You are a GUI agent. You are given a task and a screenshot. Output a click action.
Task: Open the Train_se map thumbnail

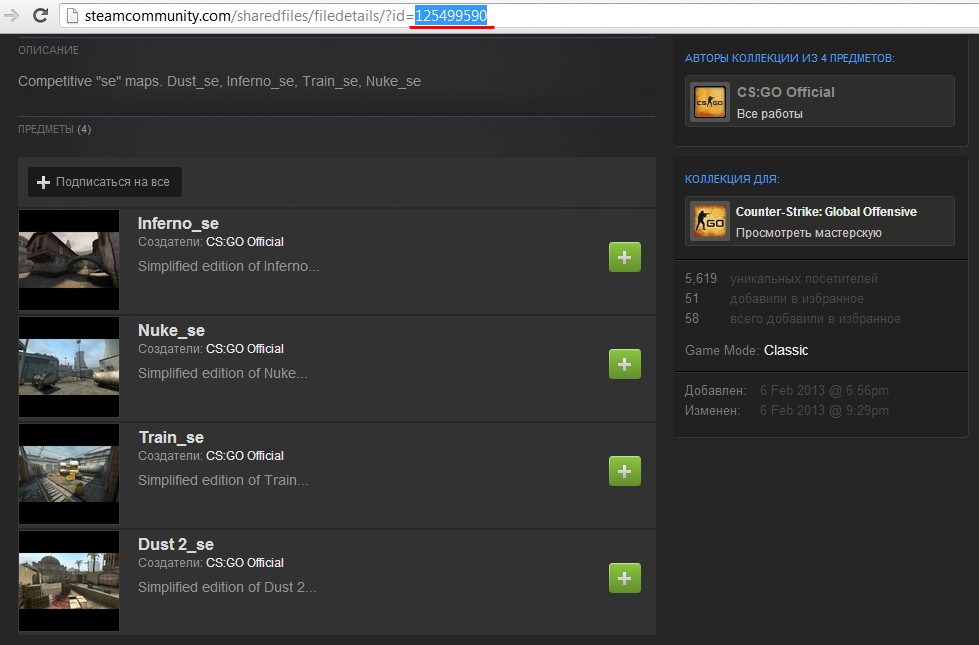[x=69, y=474]
